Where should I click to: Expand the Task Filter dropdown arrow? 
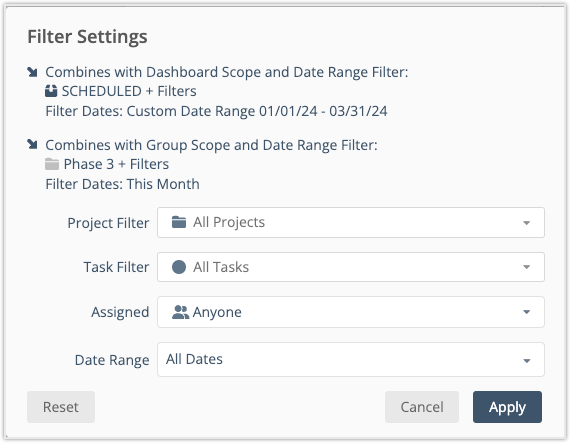pos(526,267)
